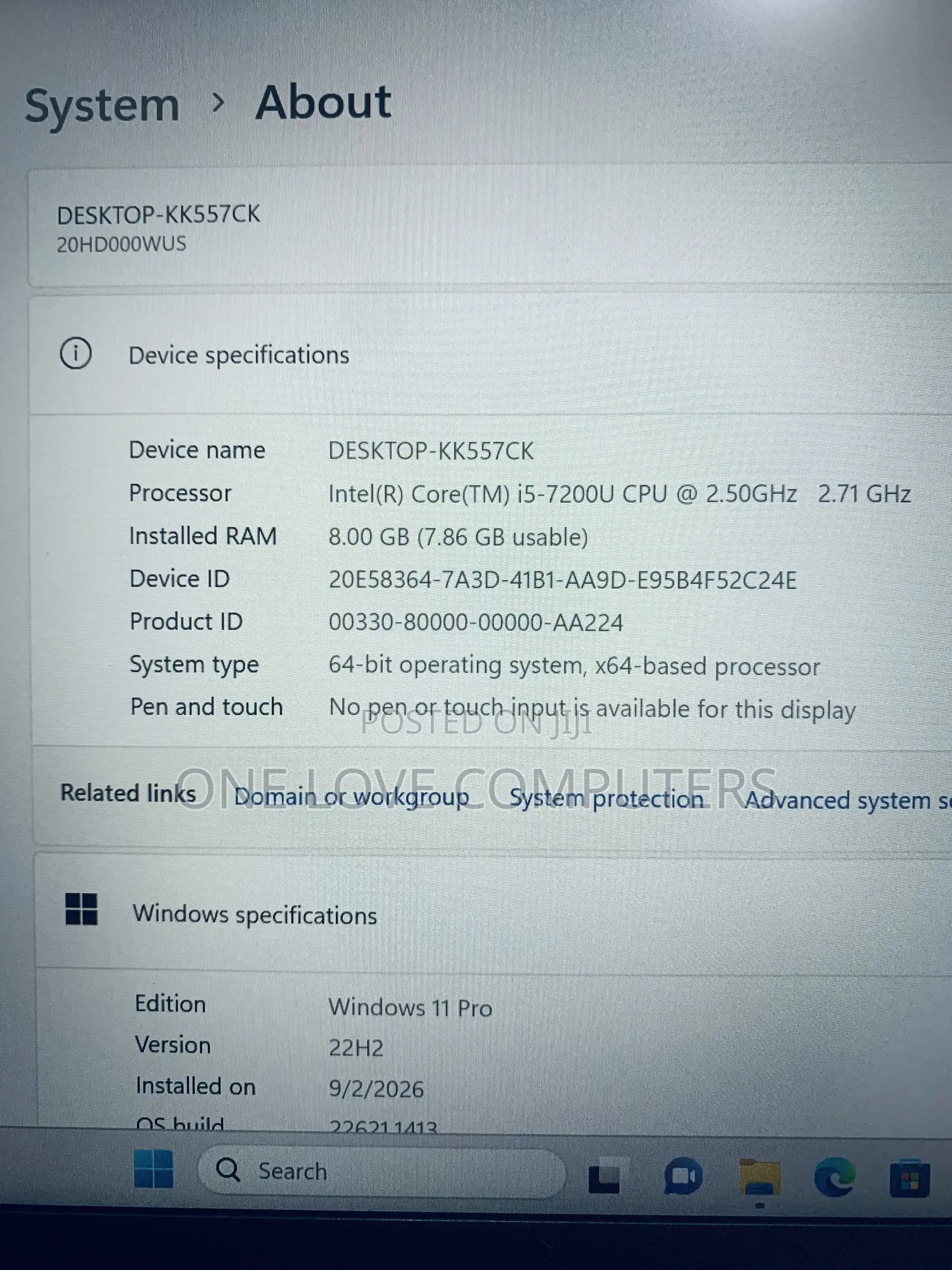Click the Edition label
Image resolution: width=952 pixels, height=1270 pixels.
pos(170,1003)
